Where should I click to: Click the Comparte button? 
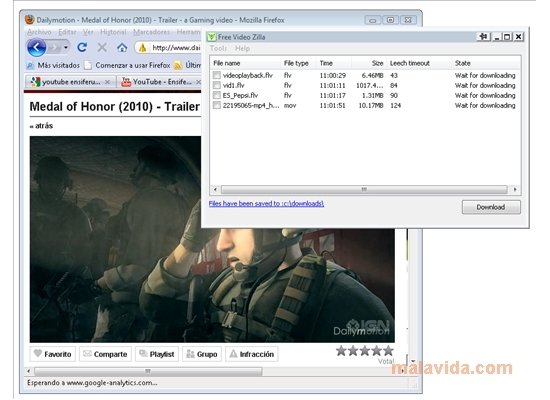point(105,354)
